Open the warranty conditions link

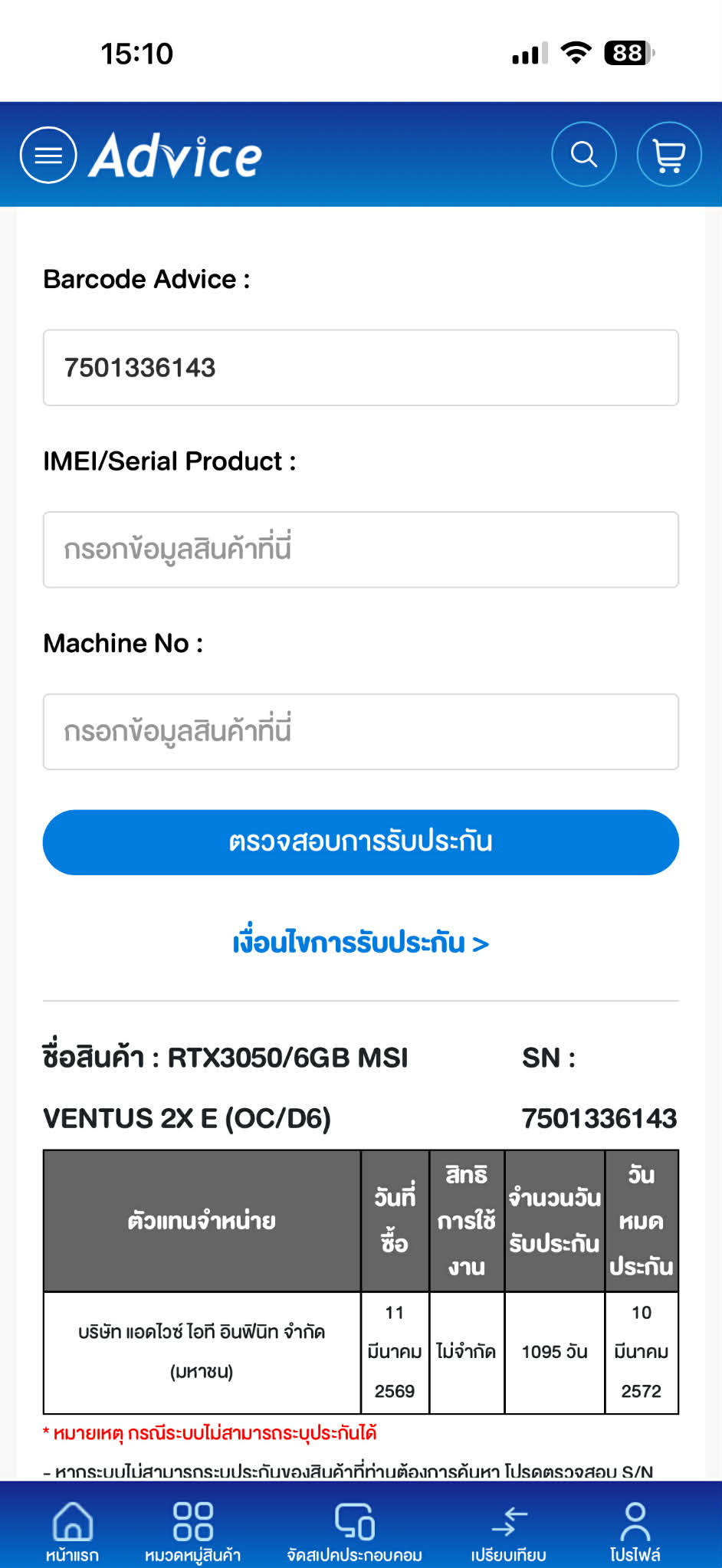tap(360, 943)
